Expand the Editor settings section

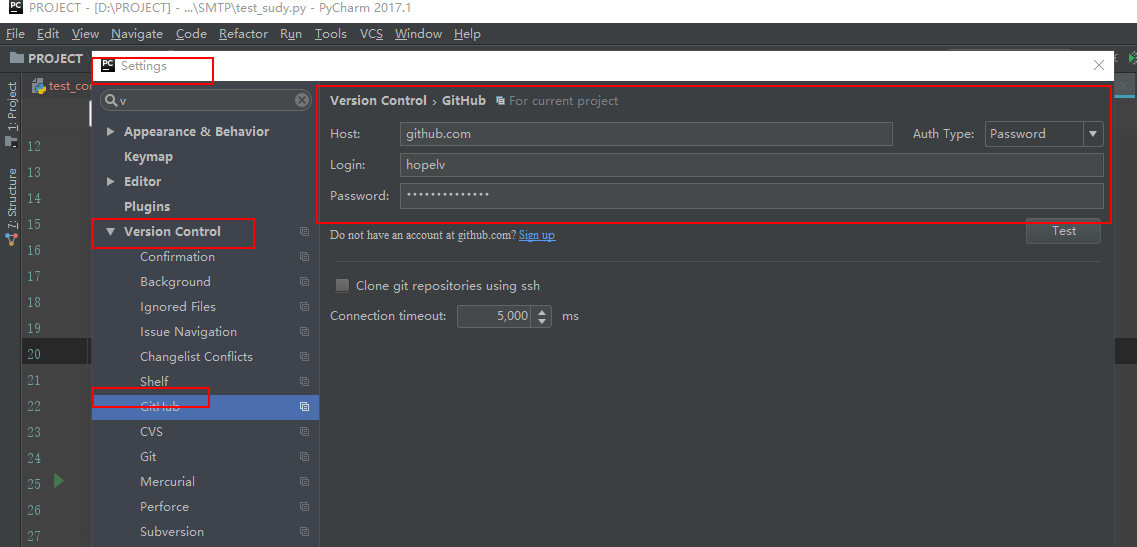click(110, 181)
